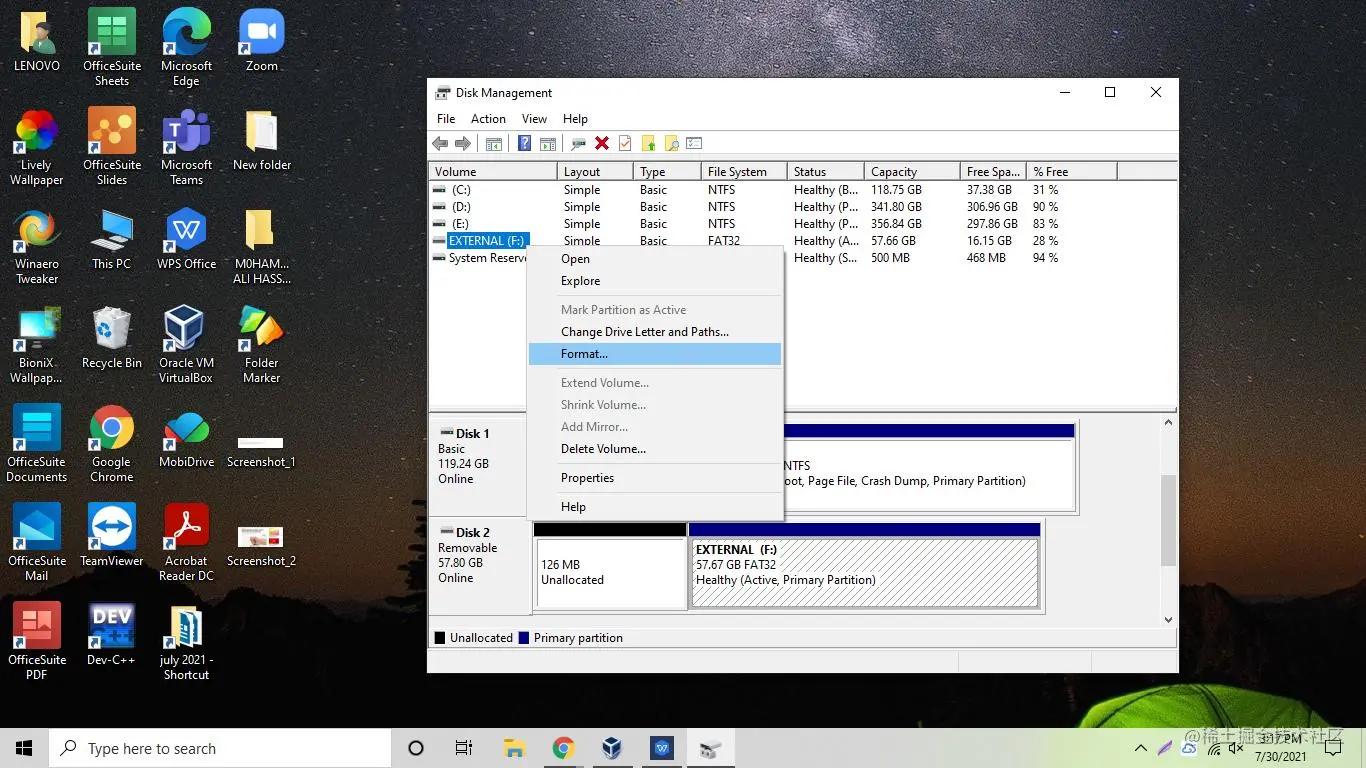The height and width of the screenshot is (768, 1366).
Task: Select the Oracle VM VirtualBox desktop icon
Action: 186,344
